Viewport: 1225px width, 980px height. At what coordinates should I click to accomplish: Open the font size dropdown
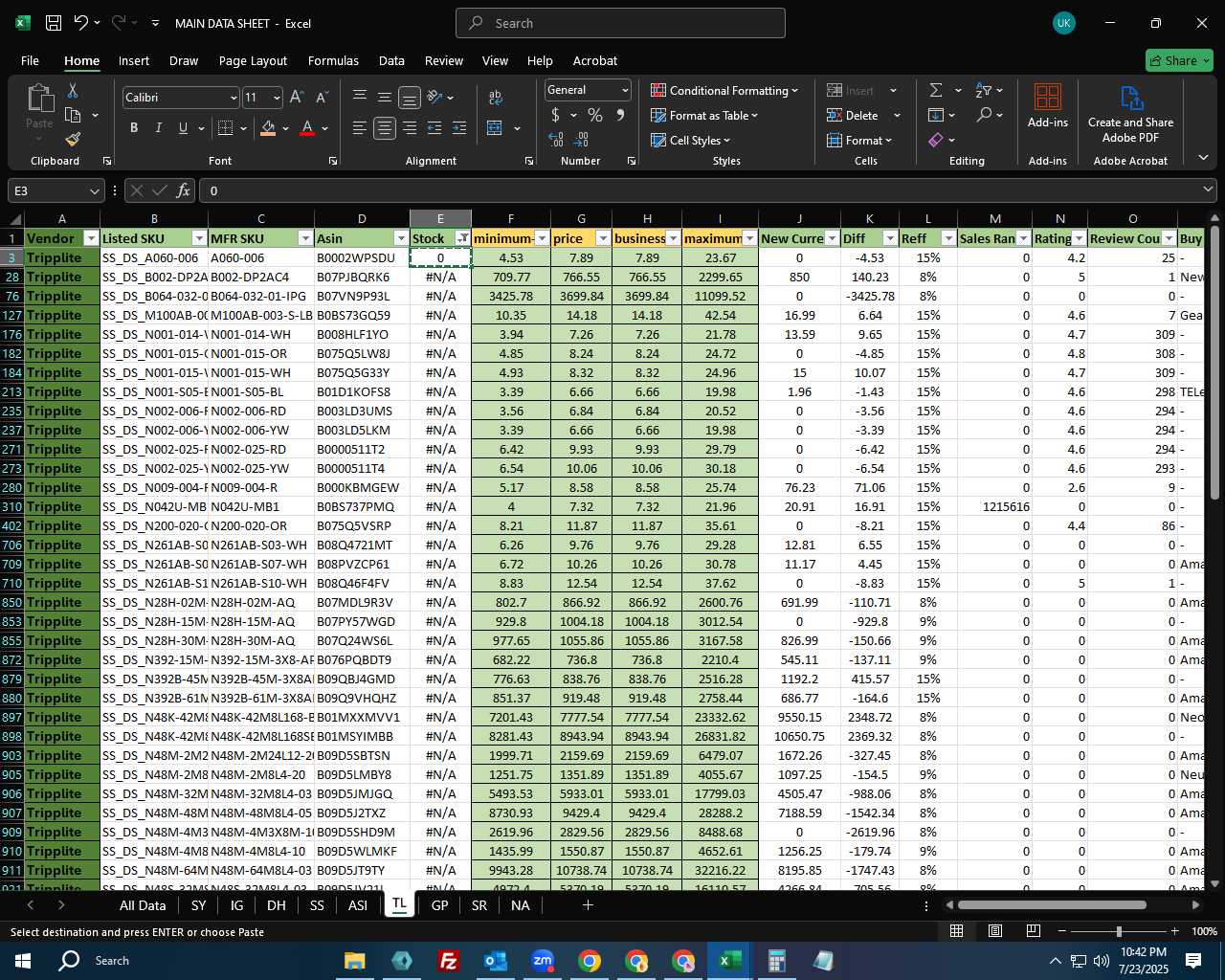tap(277, 98)
